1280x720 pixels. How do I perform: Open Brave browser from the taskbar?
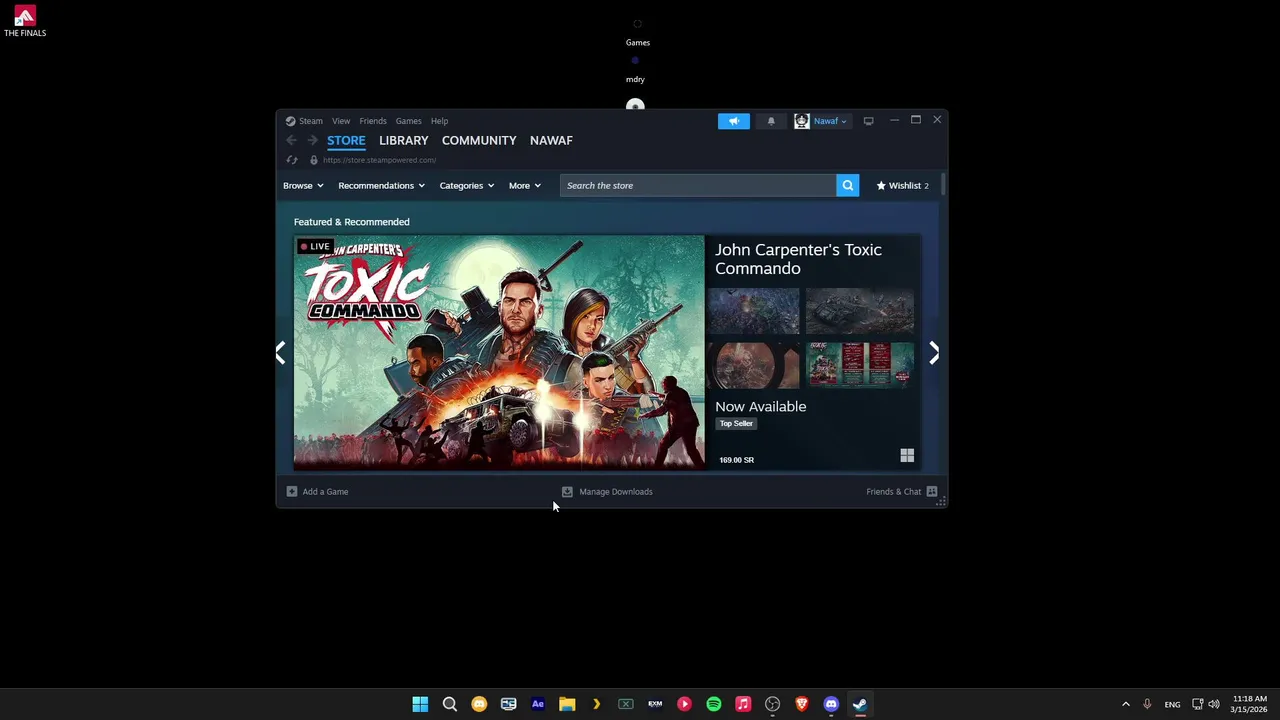pos(801,704)
